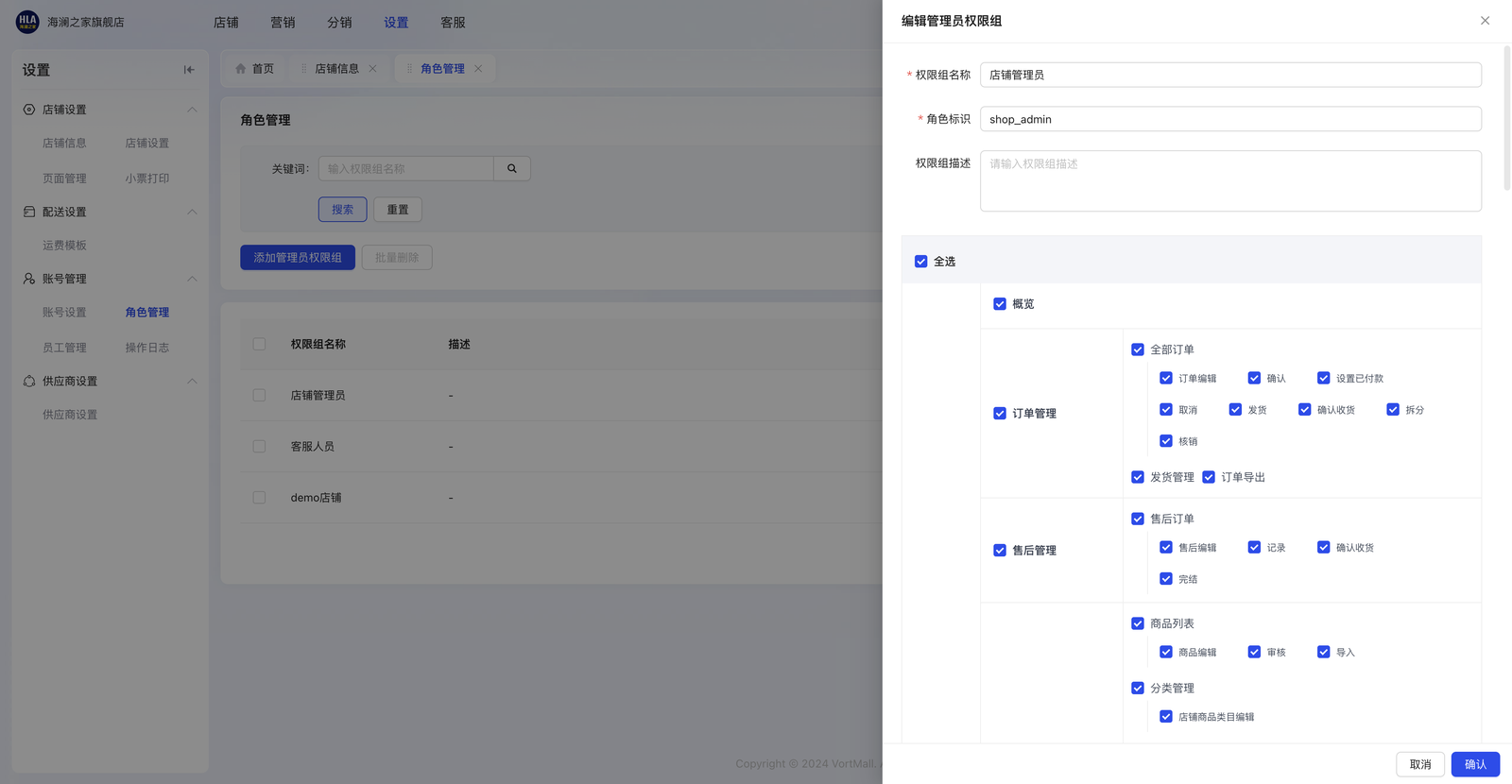Close the 角色管理 tab with its X icon

coord(478,69)
